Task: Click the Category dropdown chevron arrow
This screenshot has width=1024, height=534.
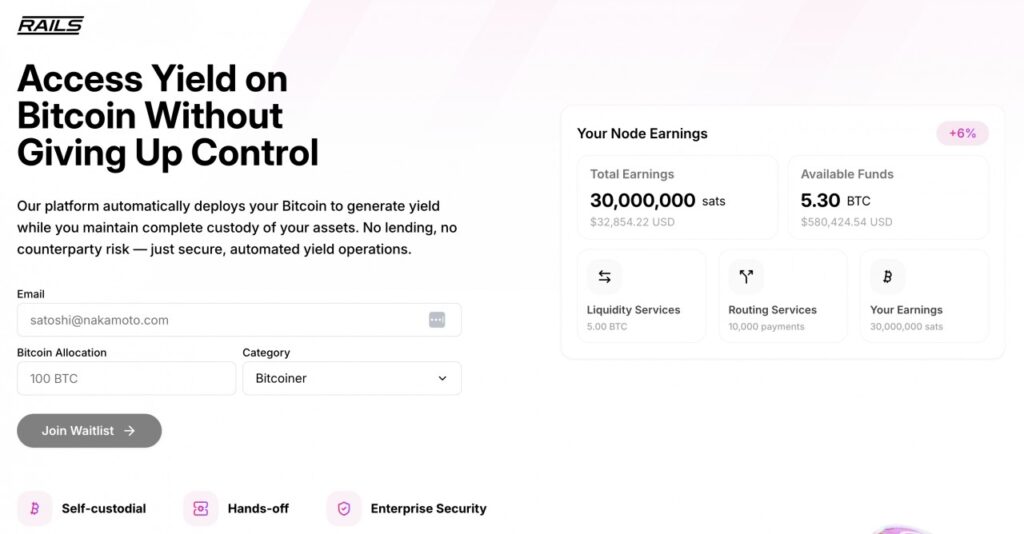Action: [442, 378]
